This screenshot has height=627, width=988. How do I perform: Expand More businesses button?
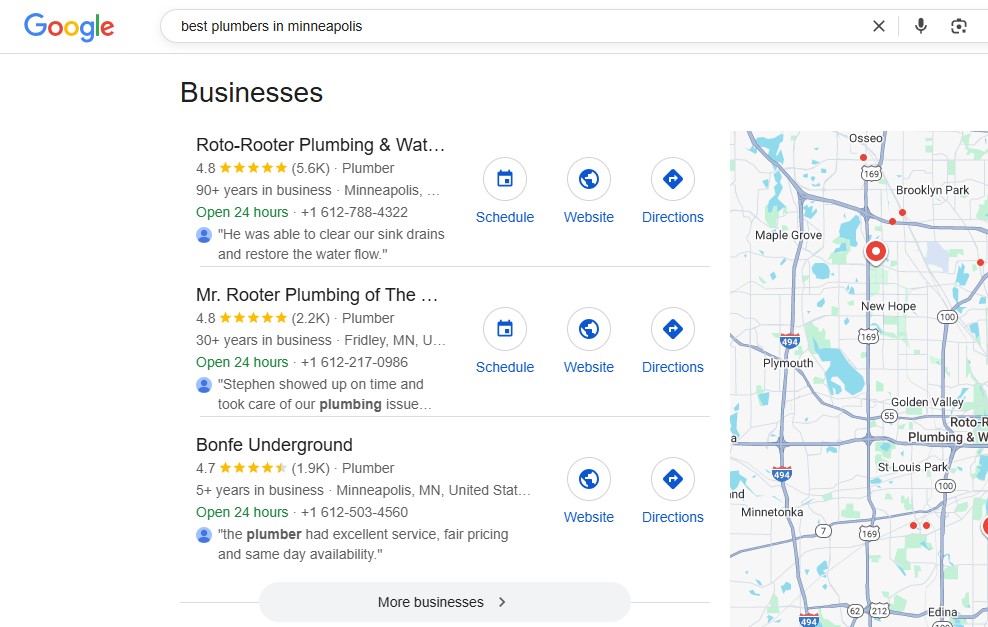click(x=444, y=602)
